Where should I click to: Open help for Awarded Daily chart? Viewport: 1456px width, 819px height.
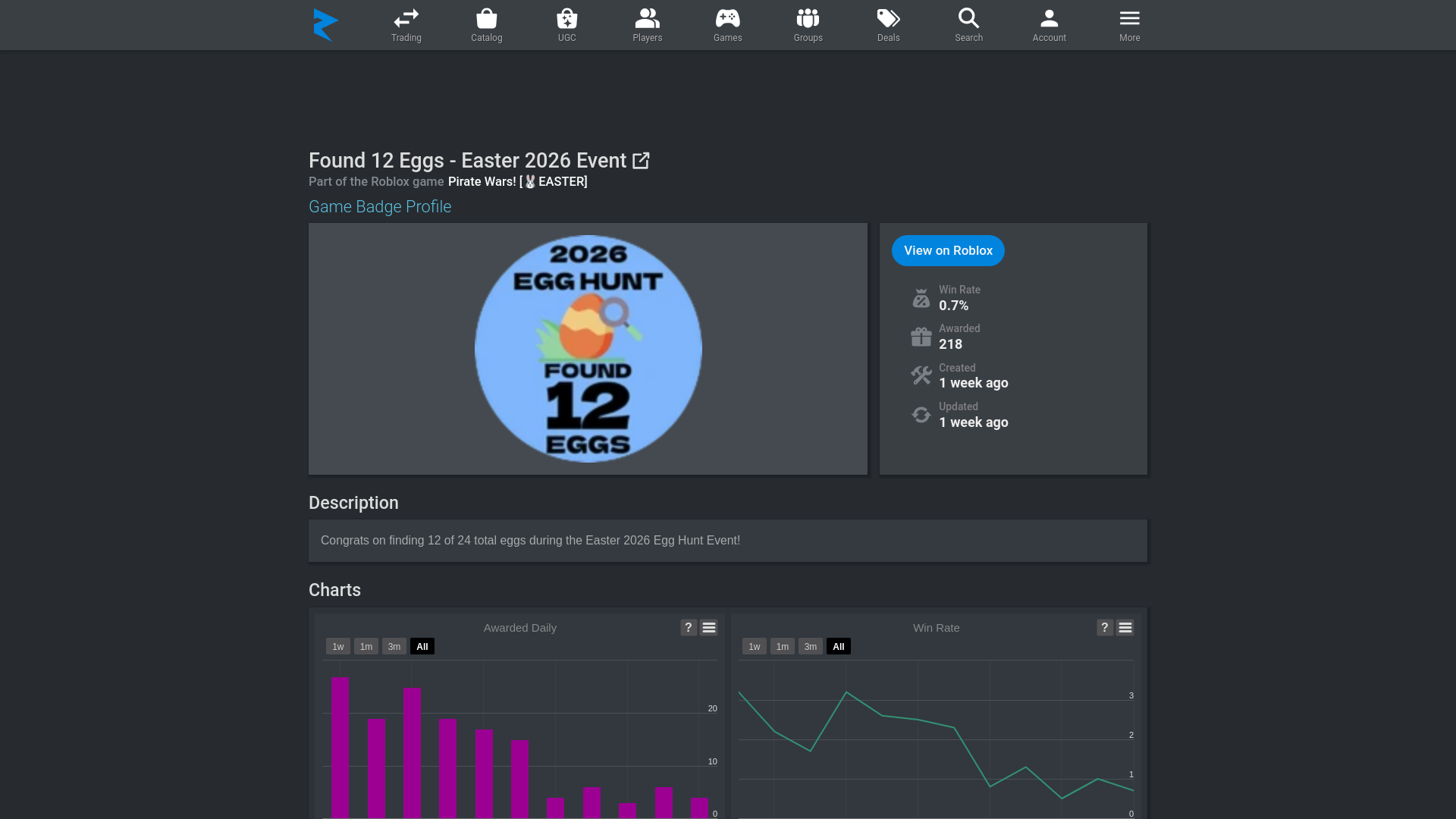pos(689,628)
